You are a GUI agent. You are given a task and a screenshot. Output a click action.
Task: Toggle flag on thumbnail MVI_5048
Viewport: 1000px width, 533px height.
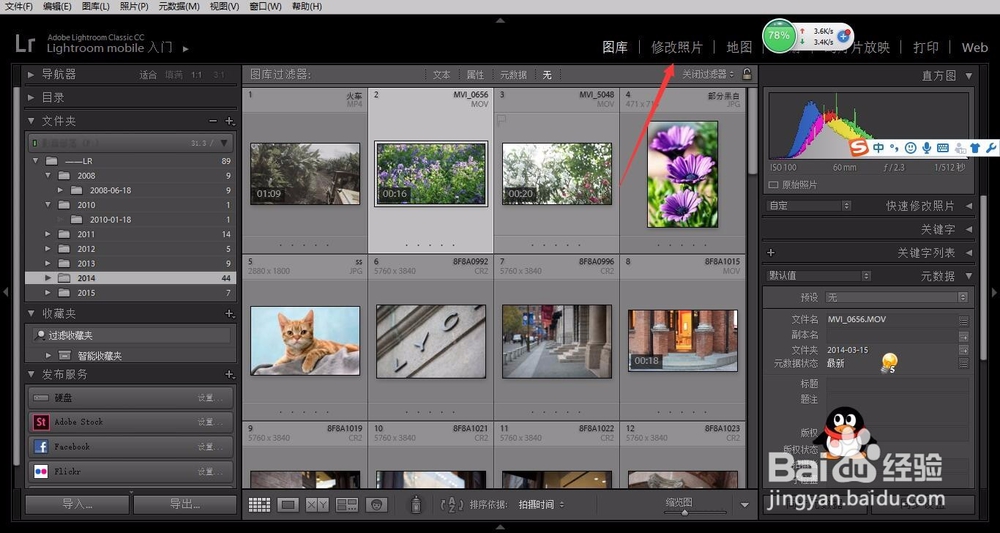click(502, 119)
